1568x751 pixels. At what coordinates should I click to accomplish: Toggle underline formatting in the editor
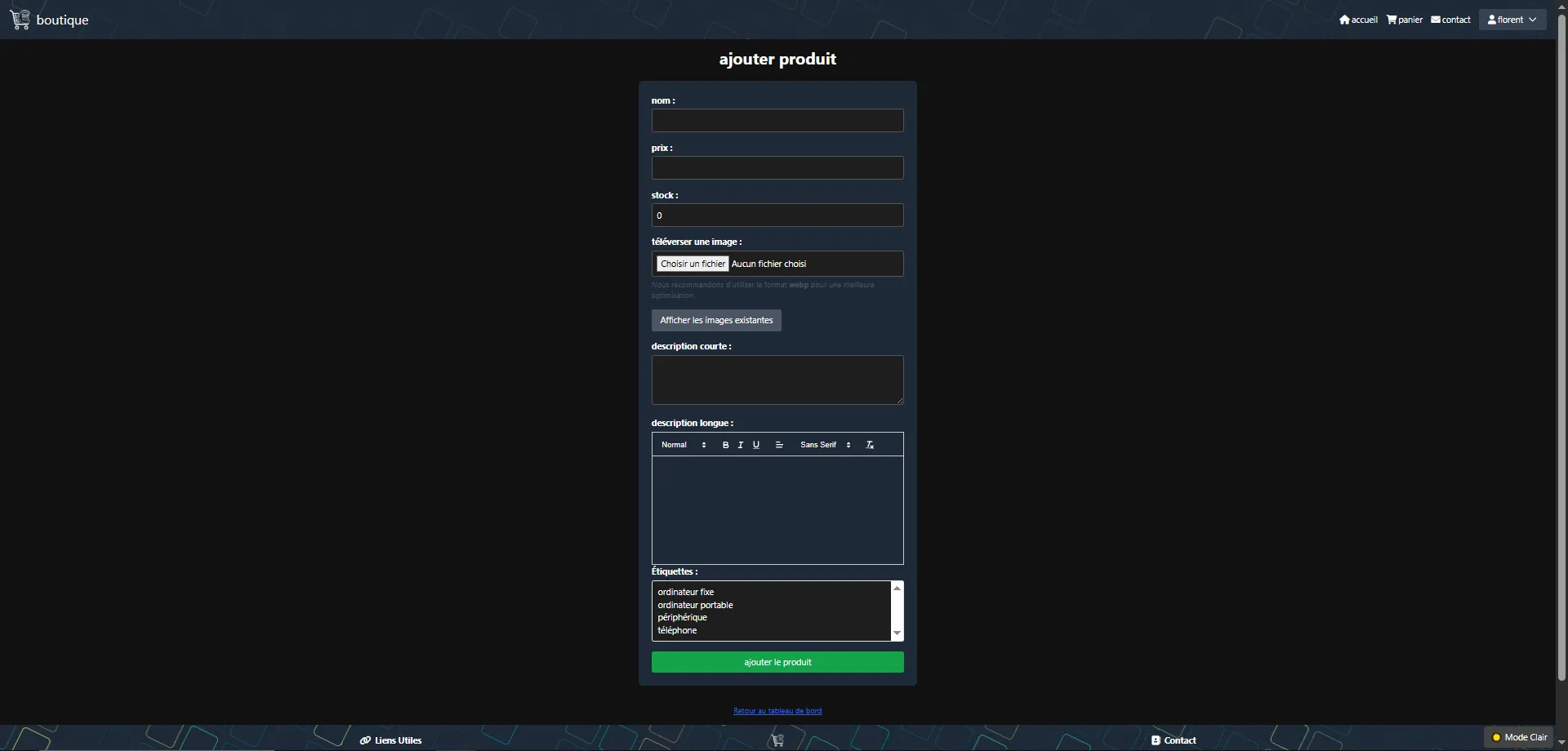pos(756,445)
